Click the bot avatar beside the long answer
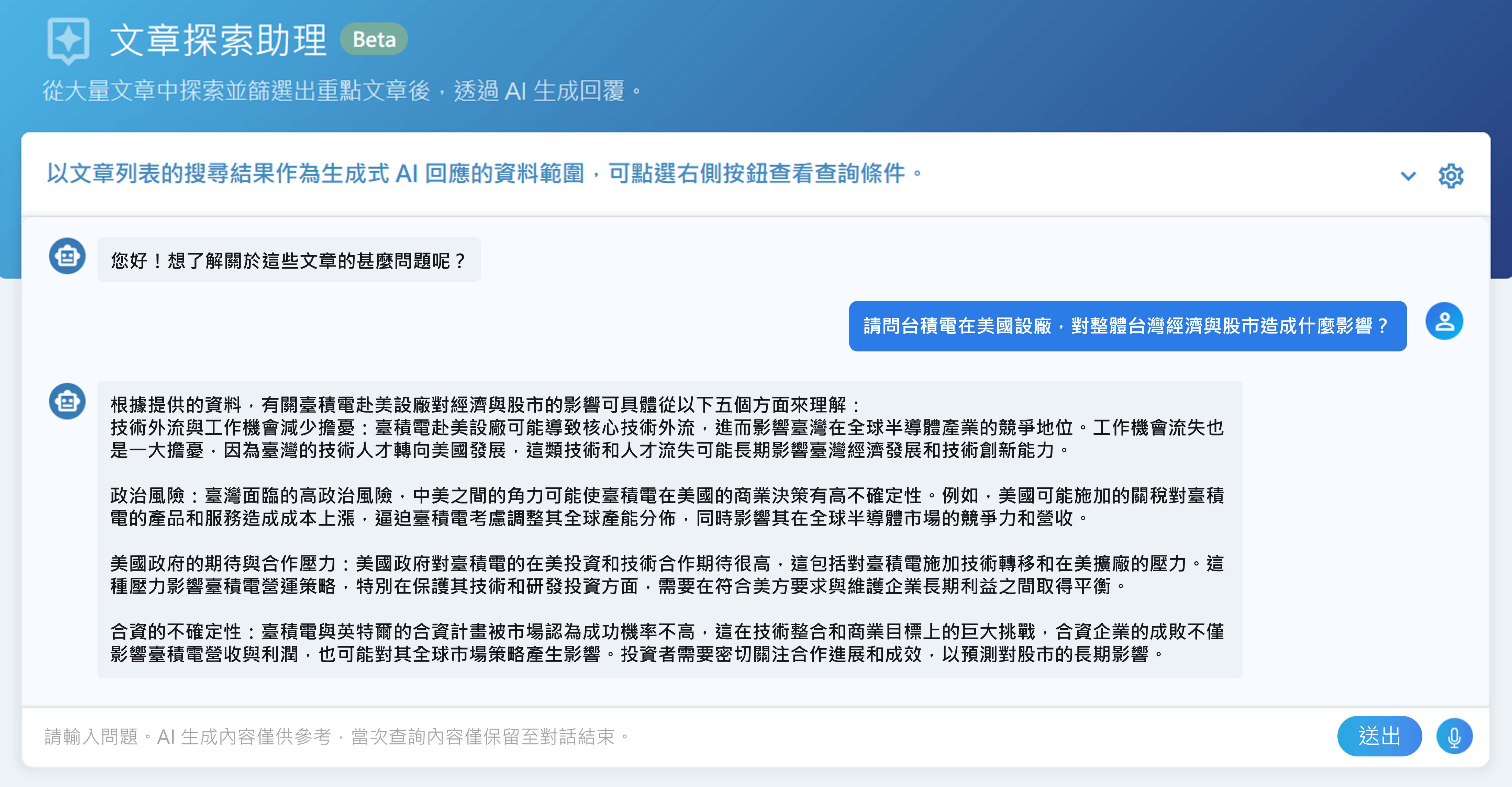This screenshot has height=787, width=1512. [67, 402]
